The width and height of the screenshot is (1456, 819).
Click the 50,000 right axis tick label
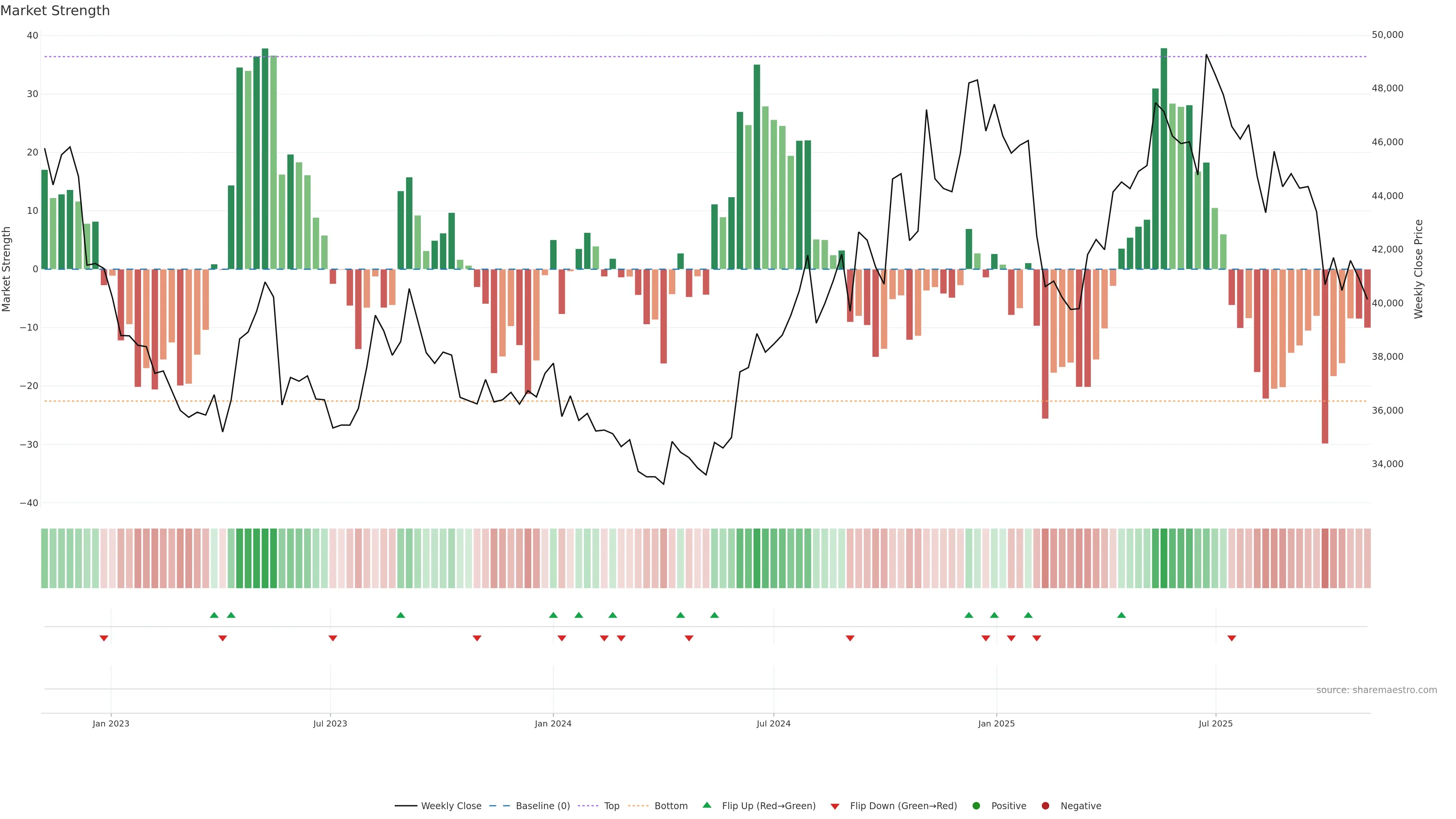(1387, 35)
